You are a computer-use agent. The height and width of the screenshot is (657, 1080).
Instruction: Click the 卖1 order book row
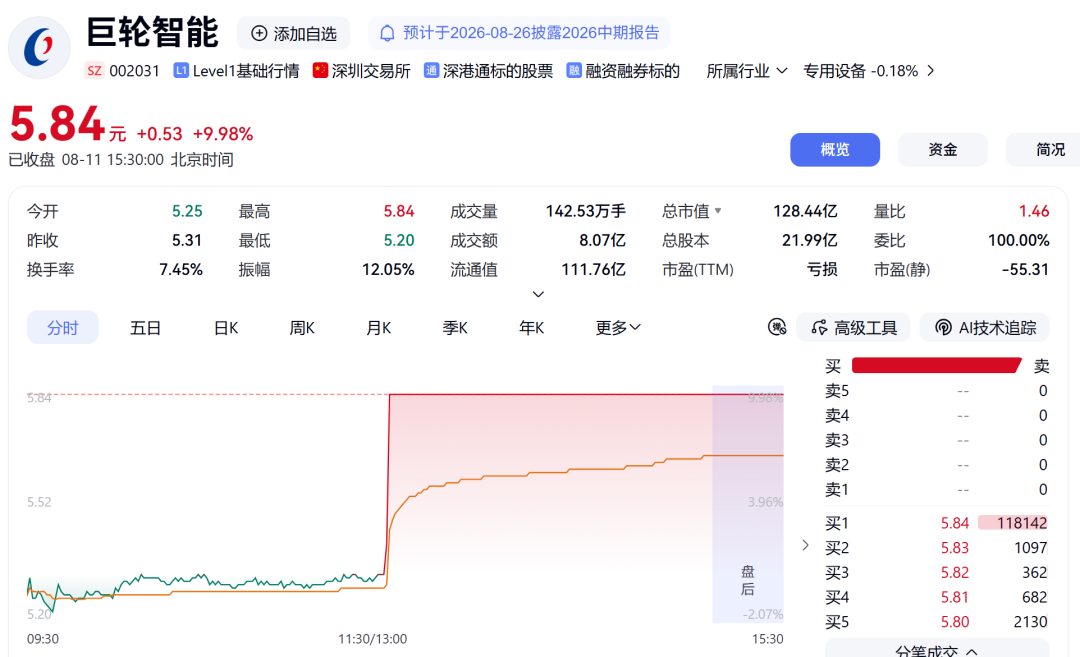tap(936, 490)
